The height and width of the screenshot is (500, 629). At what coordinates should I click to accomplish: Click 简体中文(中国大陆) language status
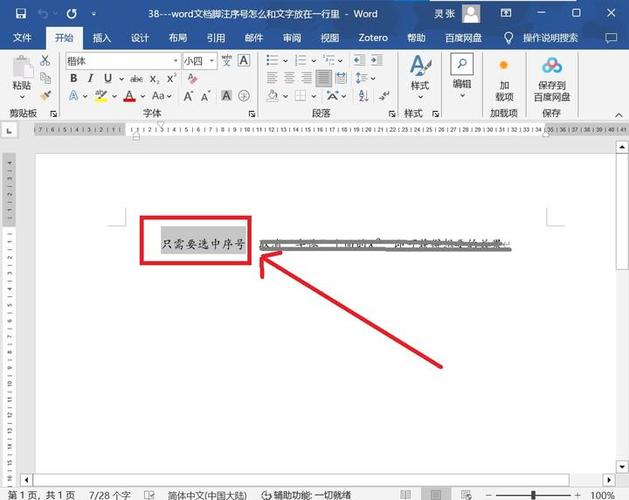(207, 495)
